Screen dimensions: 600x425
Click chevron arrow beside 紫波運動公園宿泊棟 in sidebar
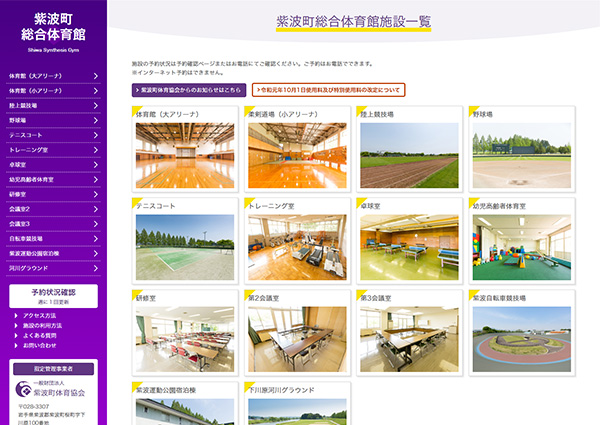(x=96, y=254)
